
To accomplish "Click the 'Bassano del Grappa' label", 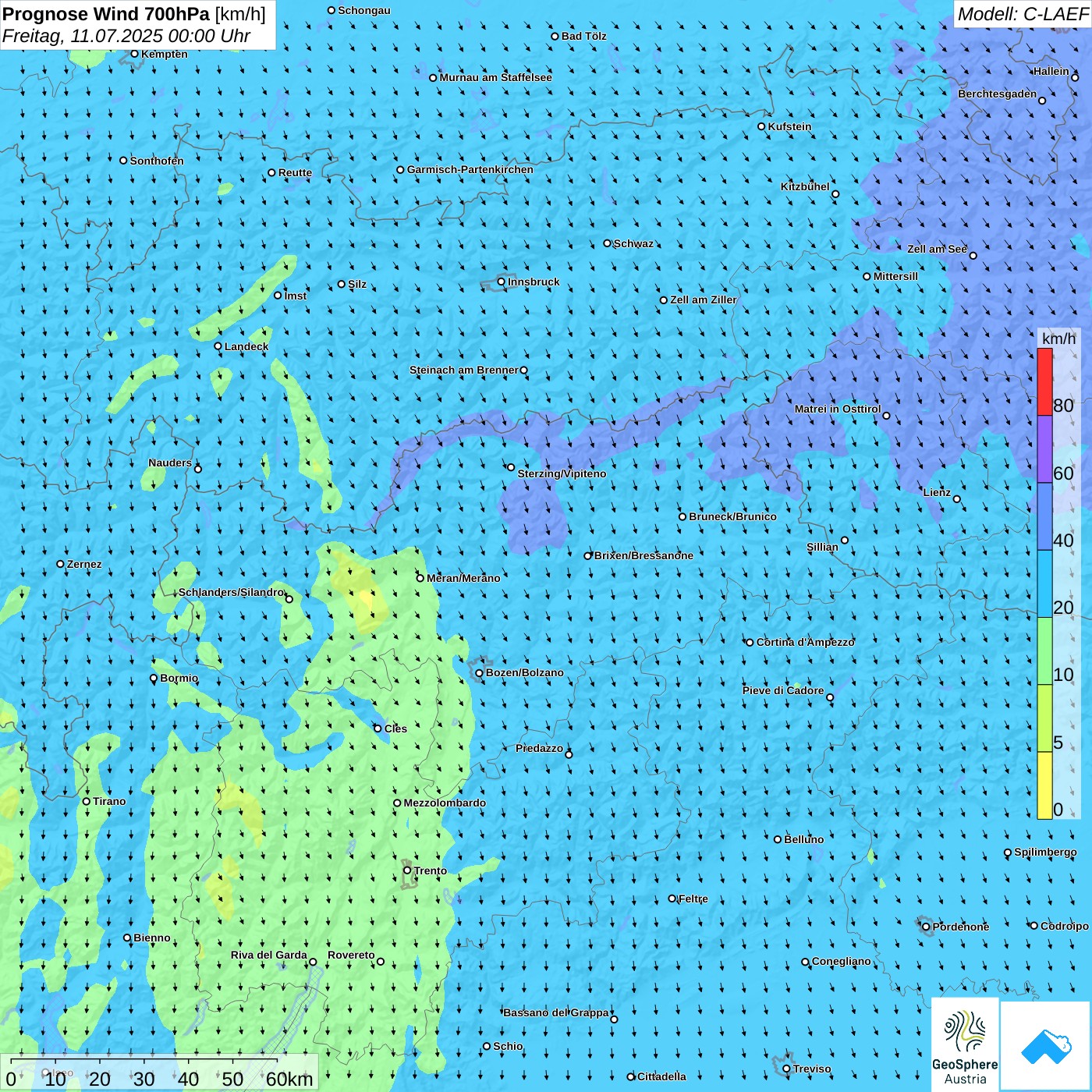I will [556, 1012].
